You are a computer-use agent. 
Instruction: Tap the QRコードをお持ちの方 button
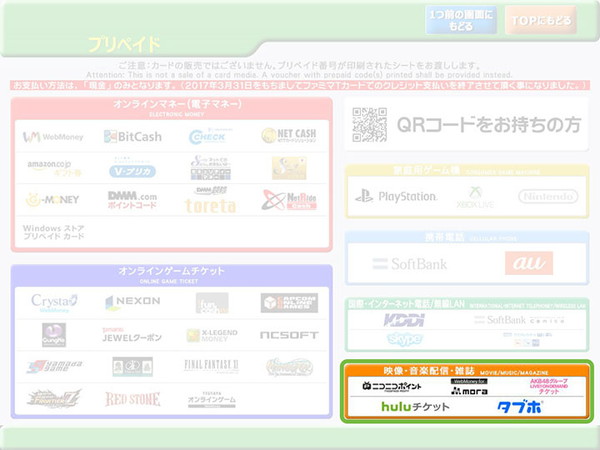[466, 124]
